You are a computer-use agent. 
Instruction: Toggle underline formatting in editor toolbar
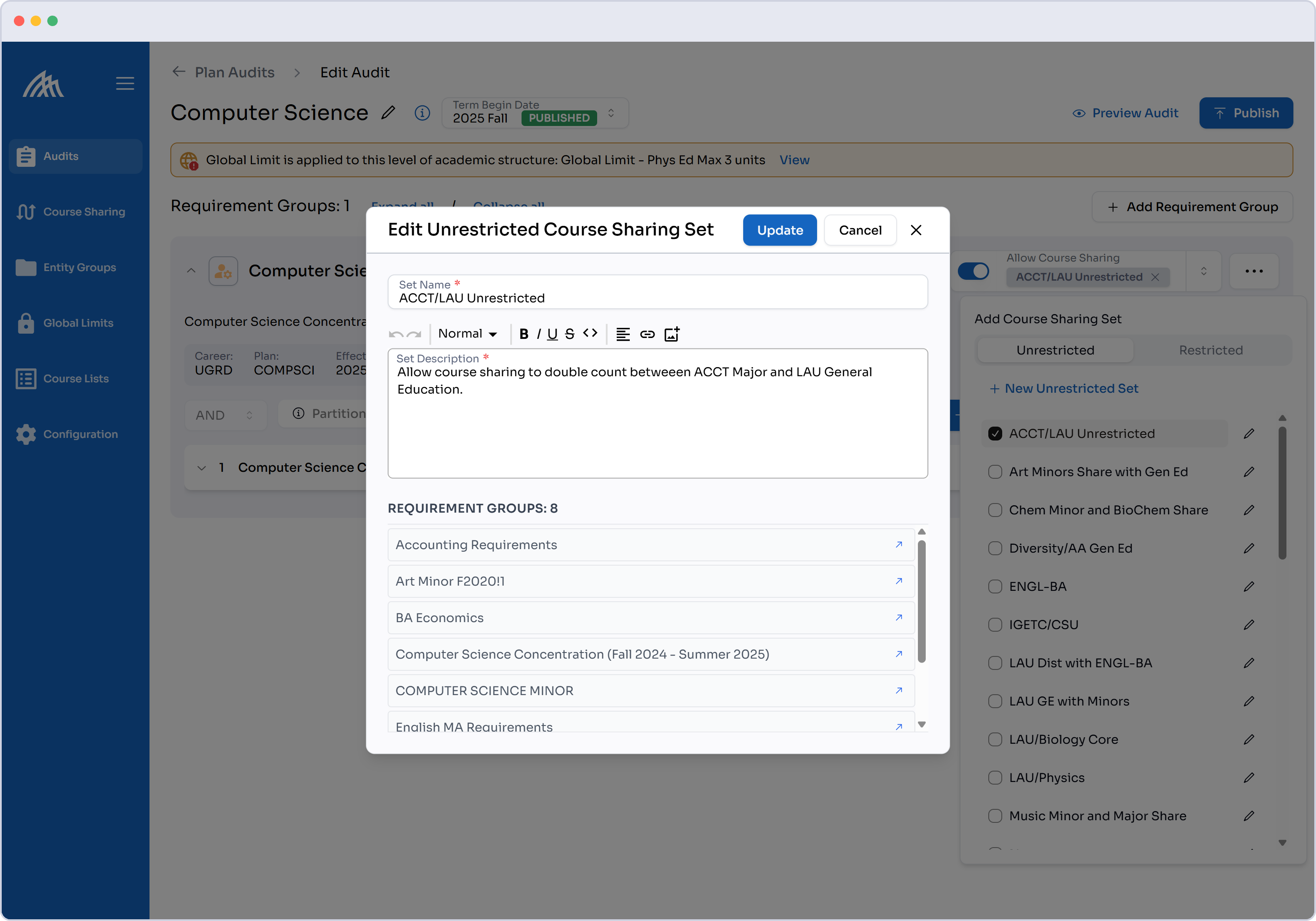tap(552, 334)
